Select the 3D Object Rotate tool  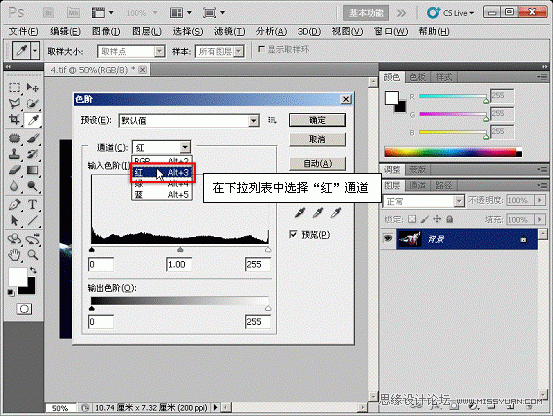[14, 239]
